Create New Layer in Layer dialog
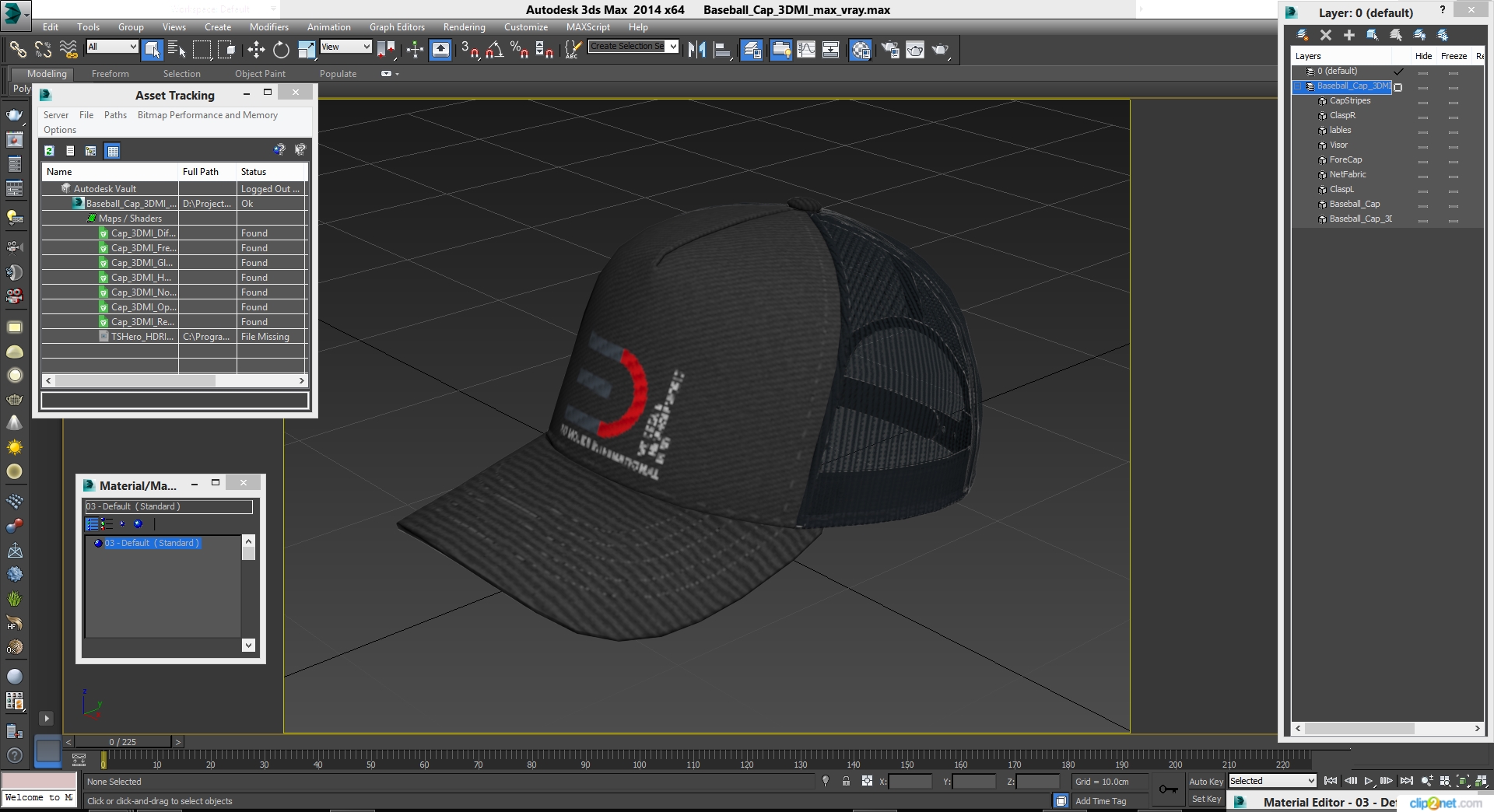 coord(1302,35)
